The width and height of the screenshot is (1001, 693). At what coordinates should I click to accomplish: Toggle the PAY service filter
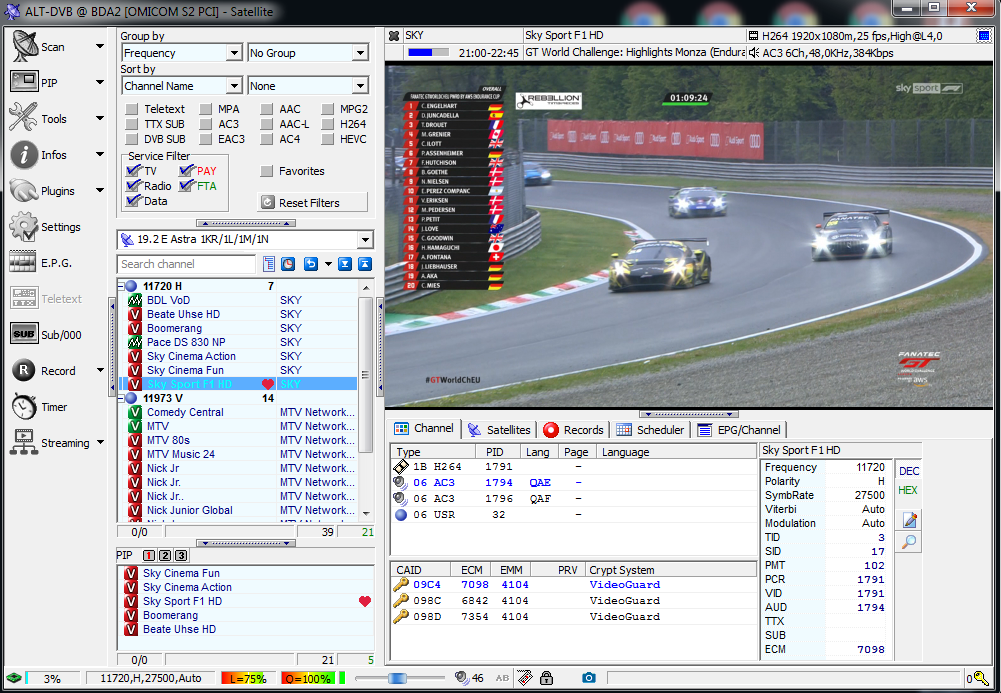pyautogui.click(x=186, y=170)
